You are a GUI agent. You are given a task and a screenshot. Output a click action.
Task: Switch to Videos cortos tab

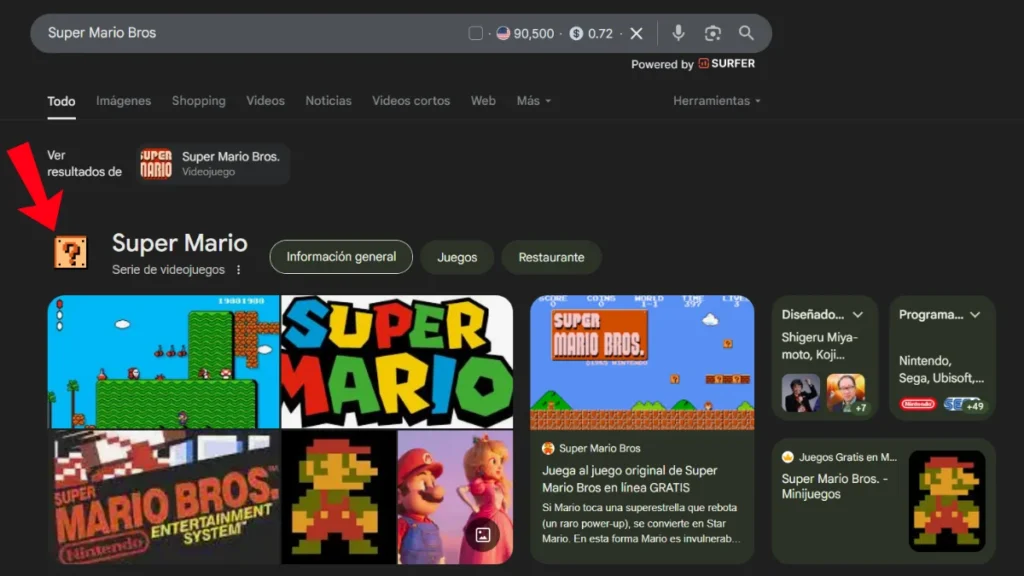click(x=411, y=101)
